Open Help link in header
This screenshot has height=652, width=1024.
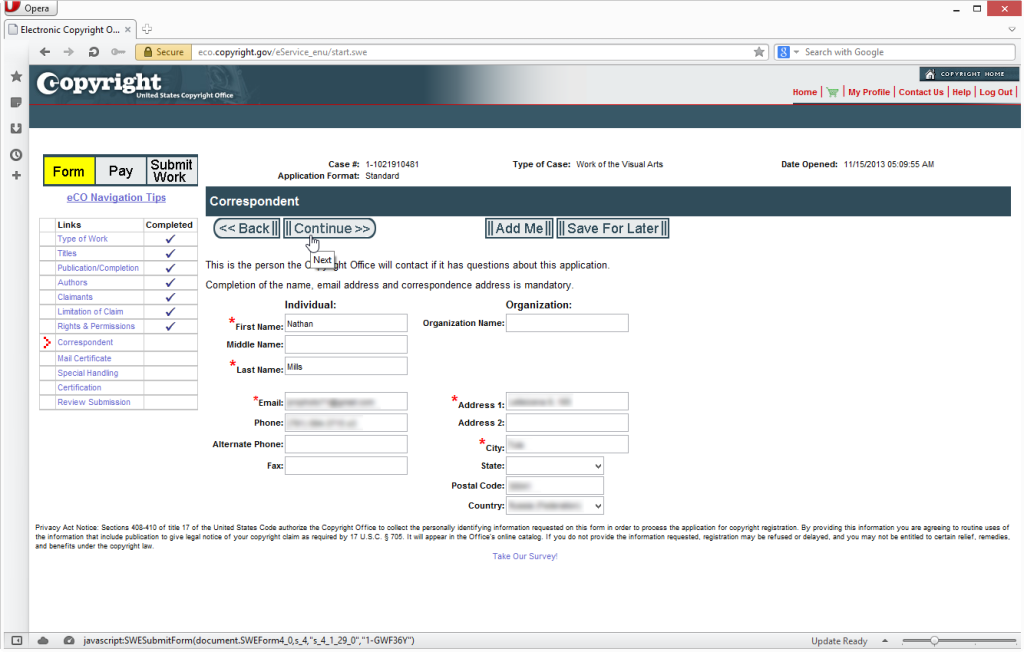(x=961, y=92)
